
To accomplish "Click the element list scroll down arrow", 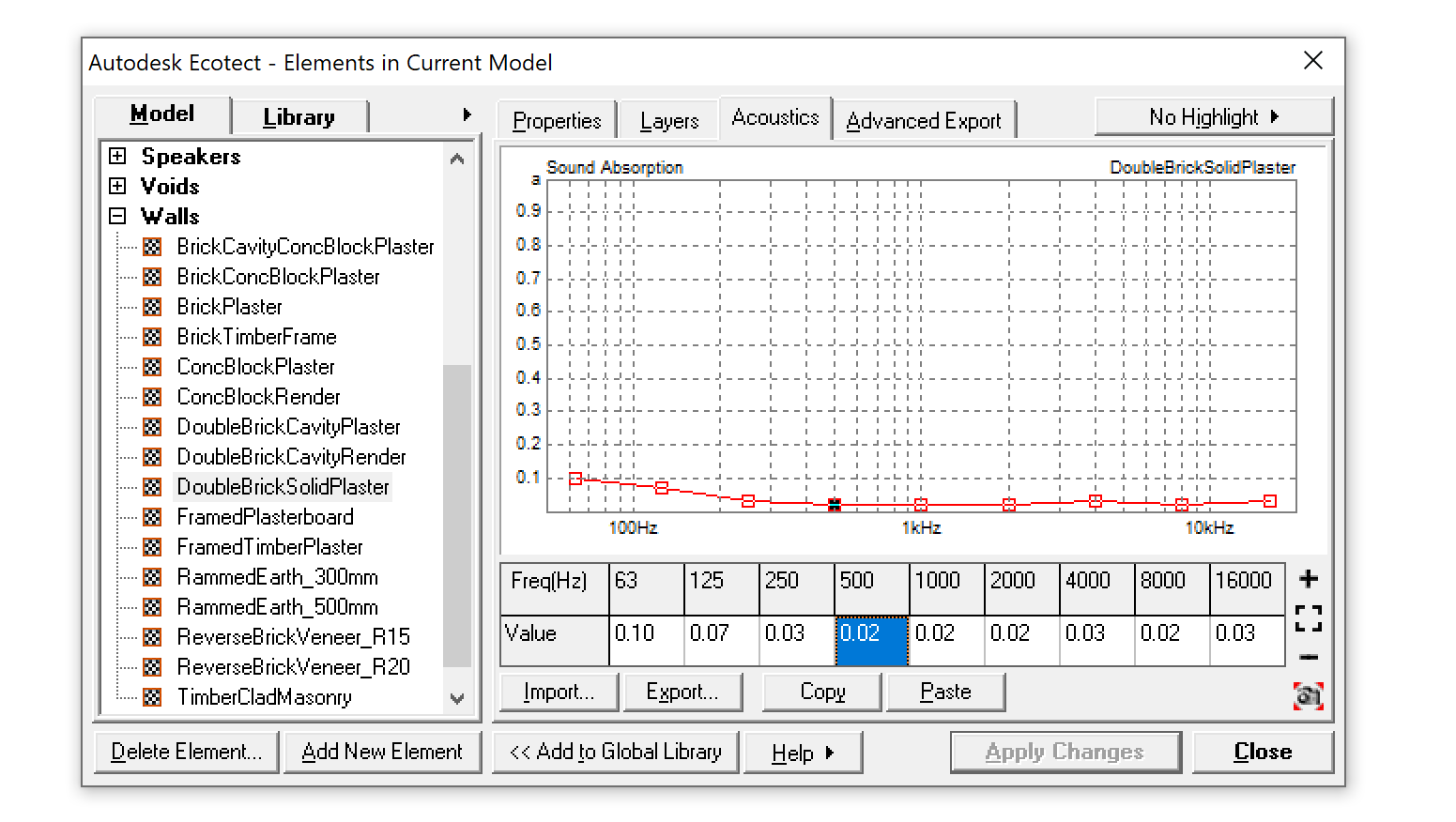I will tap(457, 699).
